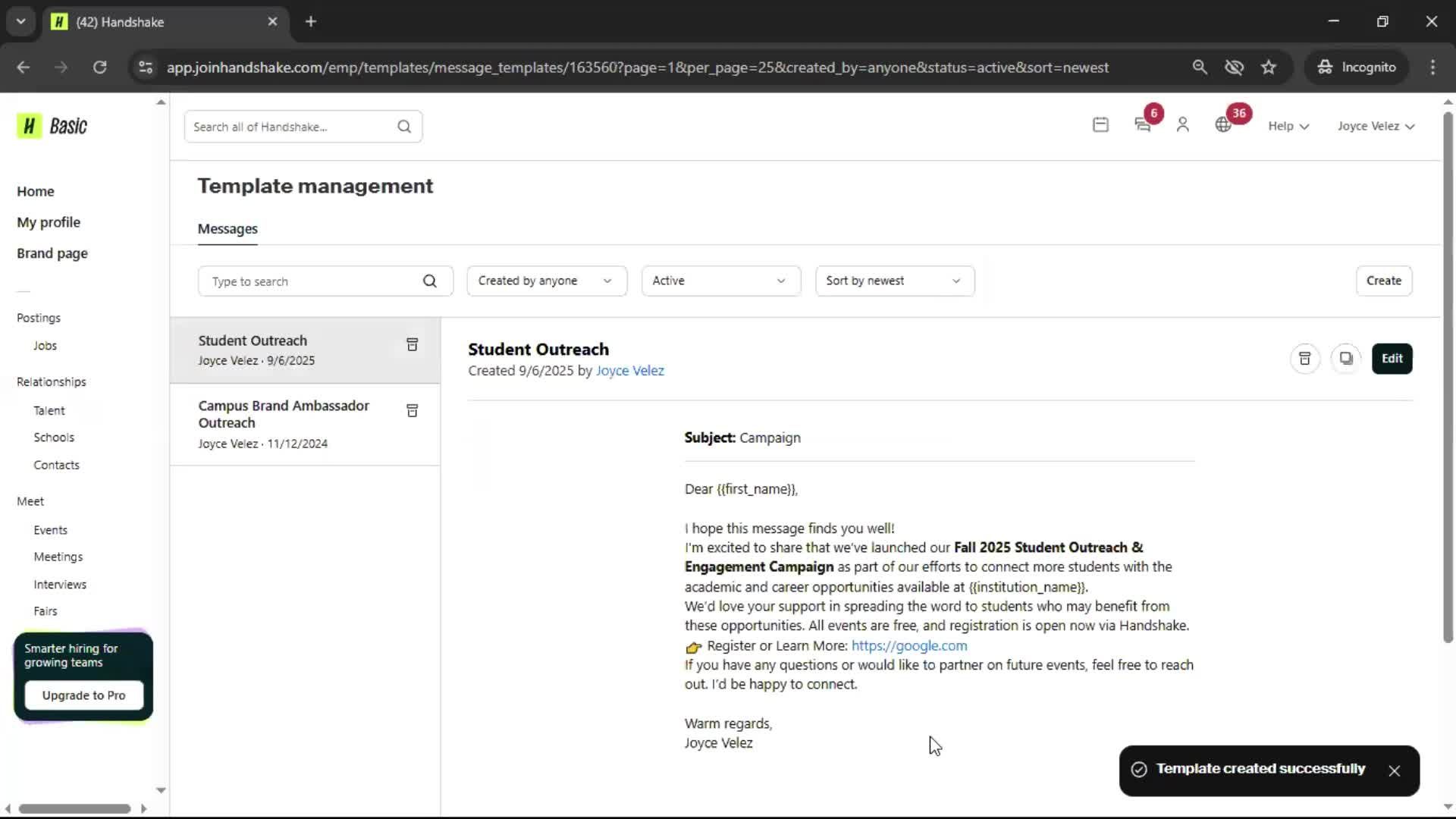Select Student Outreach template in list
The height and width of the screenshot is (819, 1456).
click(x=305, y=350)
